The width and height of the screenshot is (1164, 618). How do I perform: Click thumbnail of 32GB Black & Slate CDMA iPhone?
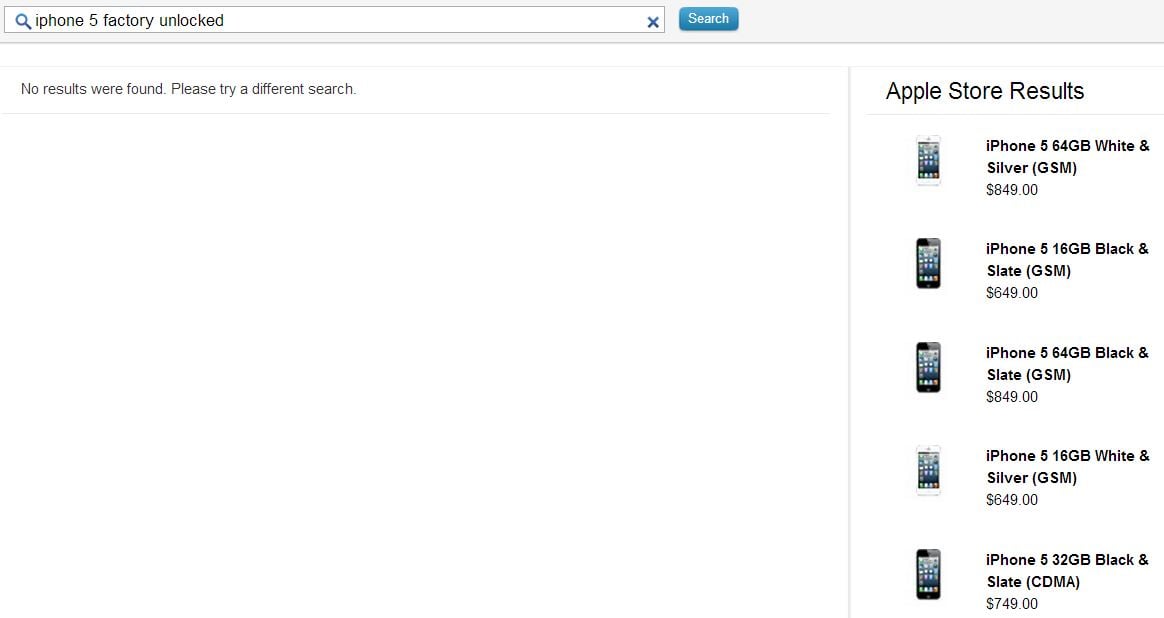(x=928, y=574)
